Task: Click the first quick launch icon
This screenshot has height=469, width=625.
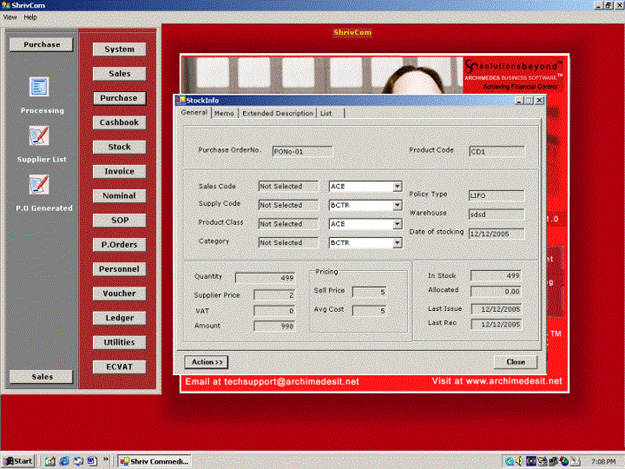Action: pyautogui.click(x=50, y=461)
